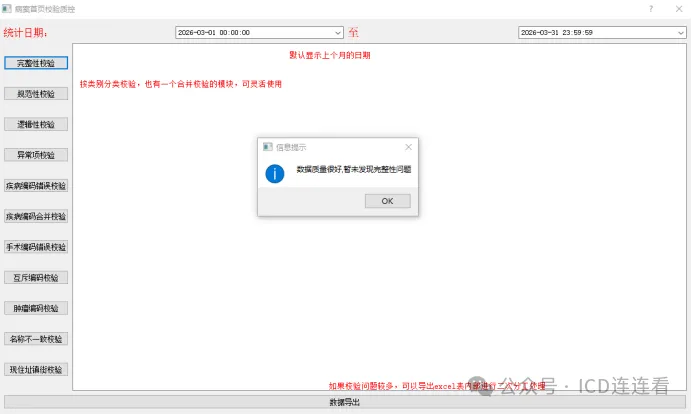Click the red note 默认显示上个月的日期
Screen dimensions: 692x414
coord(330,55)
